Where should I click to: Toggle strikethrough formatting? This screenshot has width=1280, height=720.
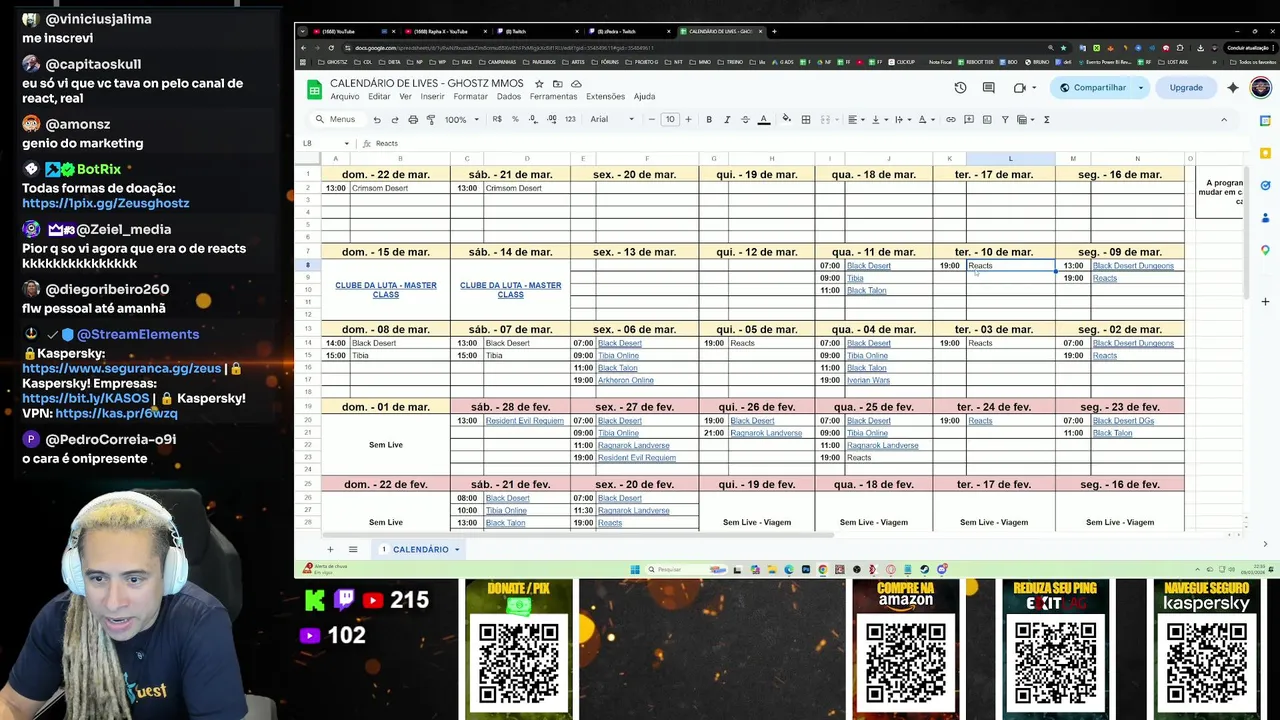[745, 119]
